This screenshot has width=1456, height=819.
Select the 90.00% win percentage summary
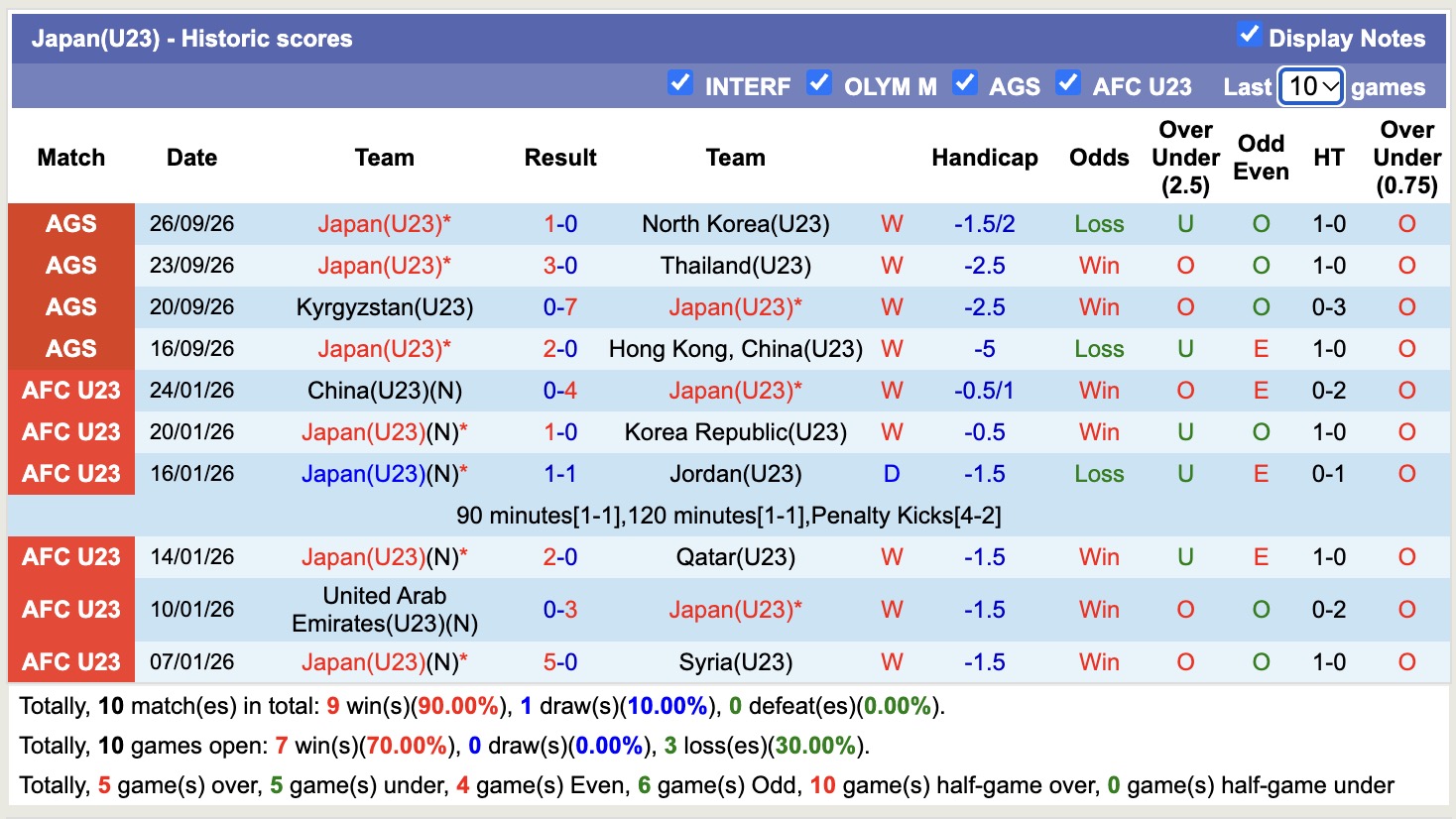coord(458,706)
